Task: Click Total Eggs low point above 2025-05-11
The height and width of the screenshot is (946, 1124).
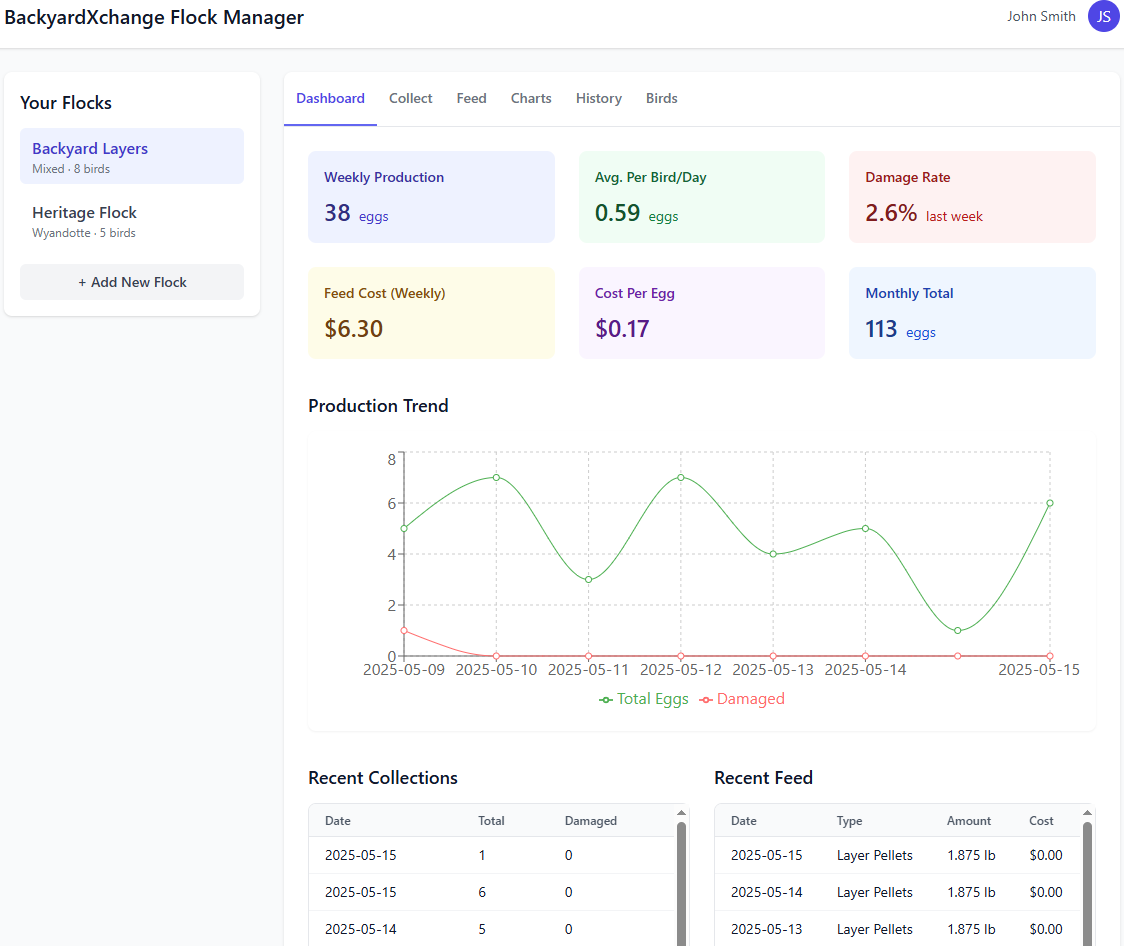Action: click(589, 580)
